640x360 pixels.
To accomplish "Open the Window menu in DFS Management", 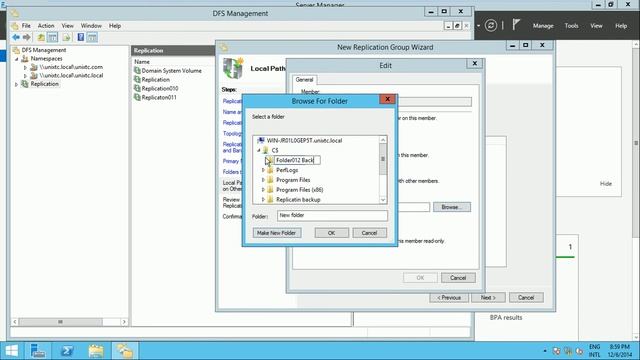I will coord(91,26).
